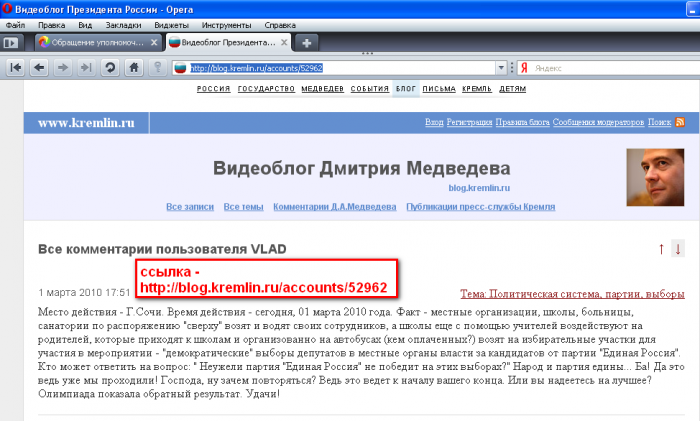700x421 pixels.
Task: Open Комментарии Д.А.Медведева link
Action: 335,207
